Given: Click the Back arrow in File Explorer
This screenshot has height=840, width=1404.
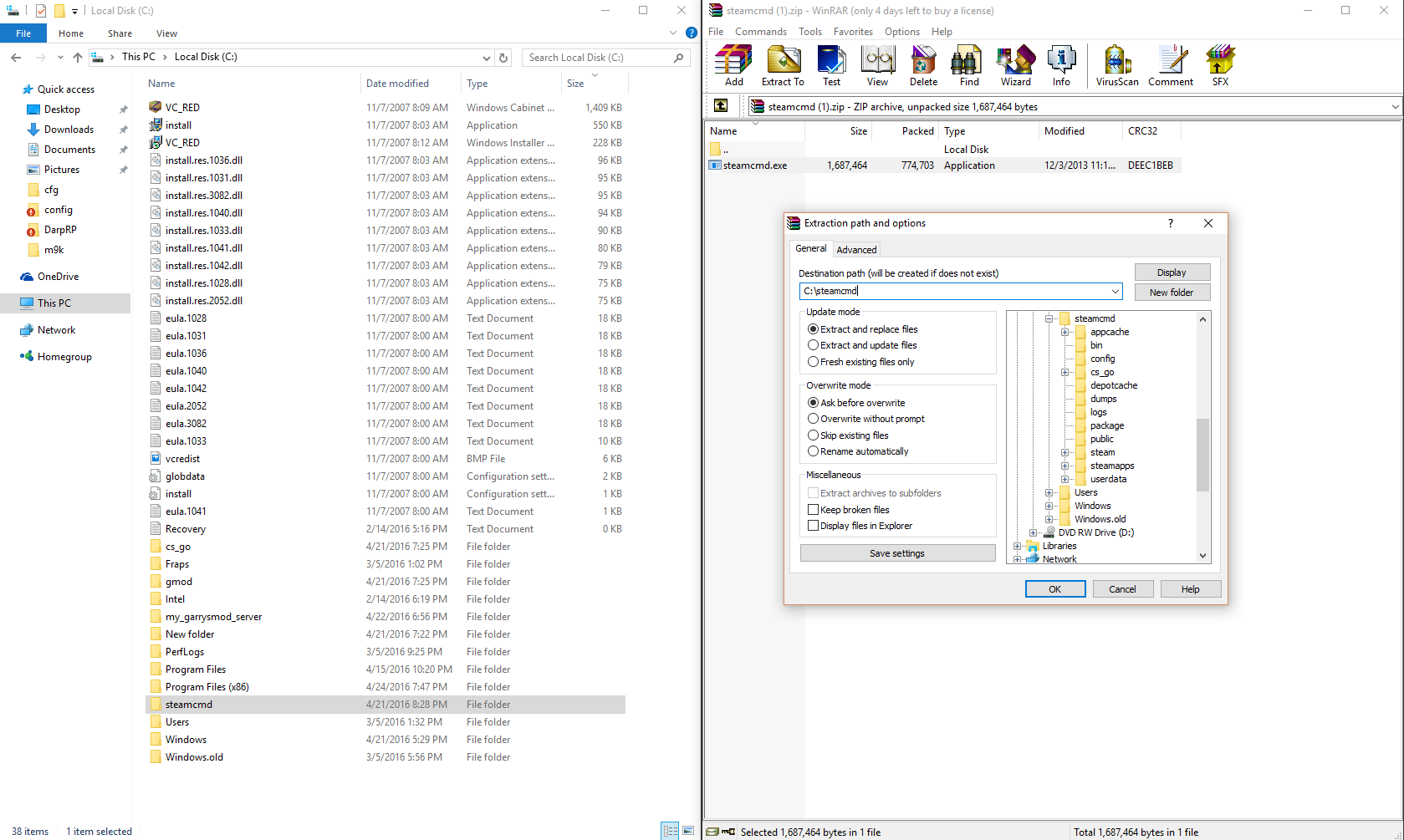Looking at the screenshot, I should coord(16,58).
